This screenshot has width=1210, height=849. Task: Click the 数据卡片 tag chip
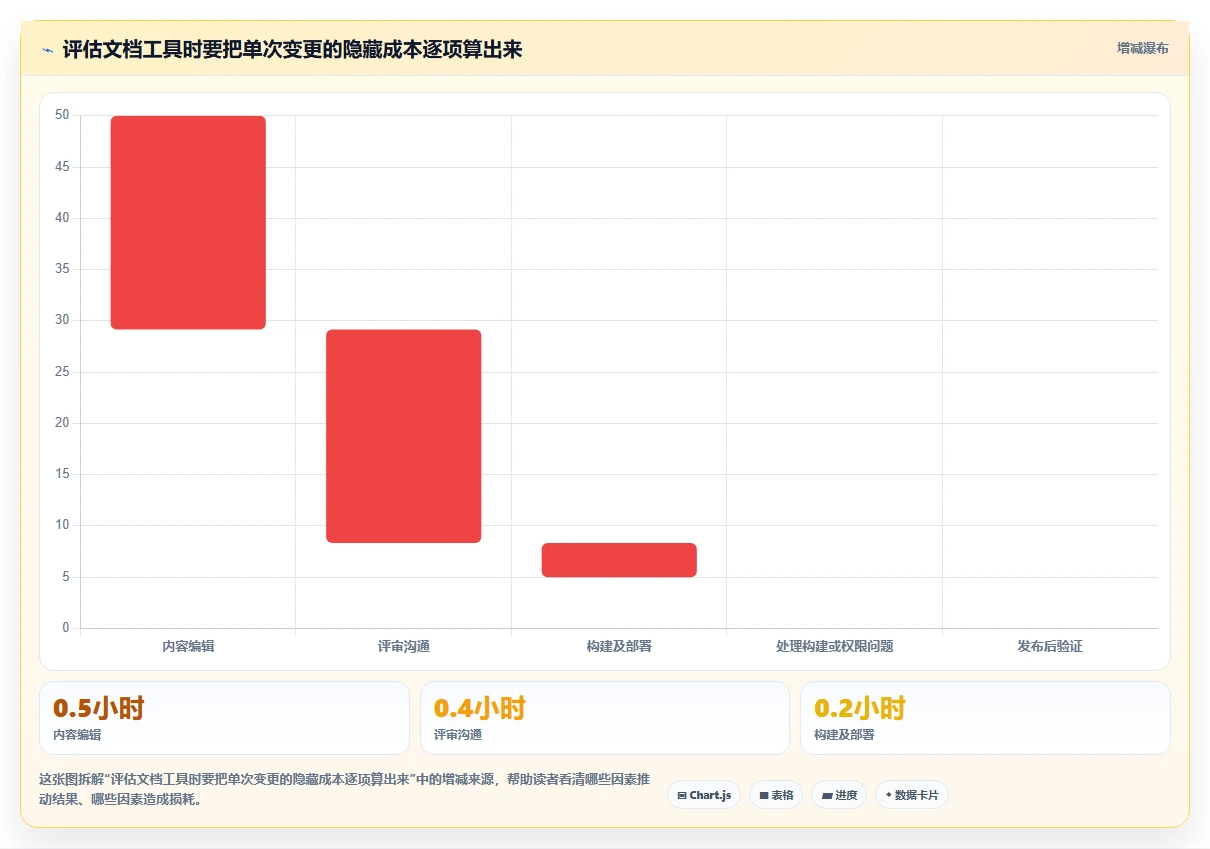pyautogui.click(x=912, y=795)
